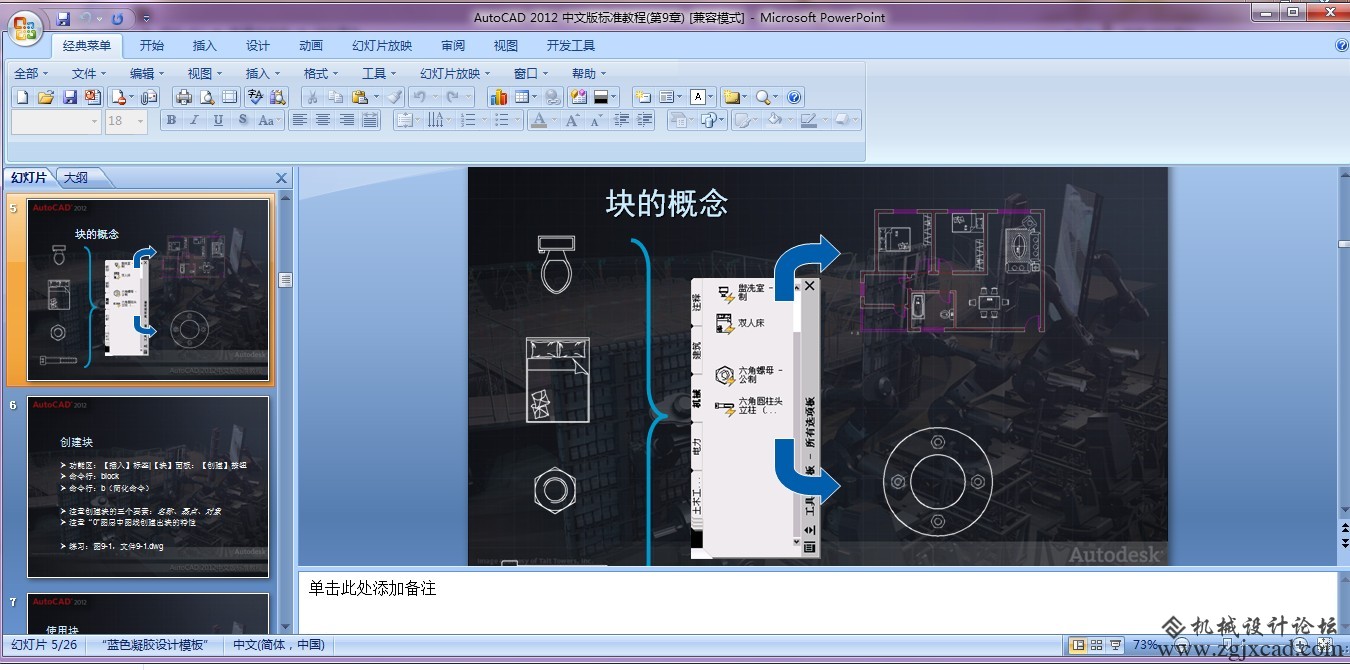
Task: Click the Paste clipboard icon
Action: tap(359, 97)
